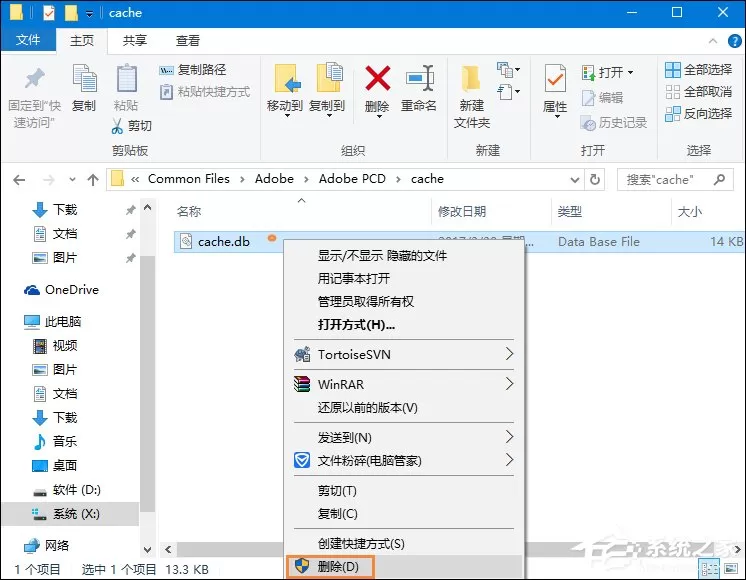Viewport: 746px width, 580px height.
Task: Click Open (打开) in the ribbon
Action: pos(608,72)
